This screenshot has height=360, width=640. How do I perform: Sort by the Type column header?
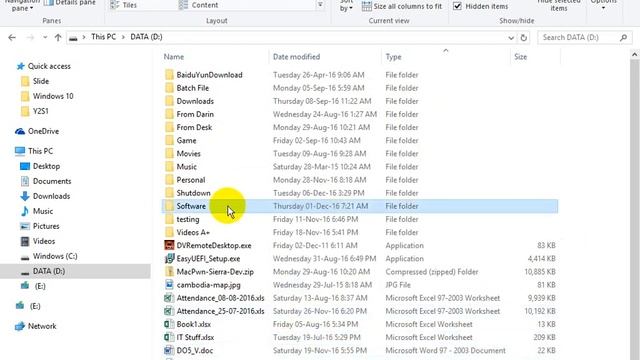[393, 57]
